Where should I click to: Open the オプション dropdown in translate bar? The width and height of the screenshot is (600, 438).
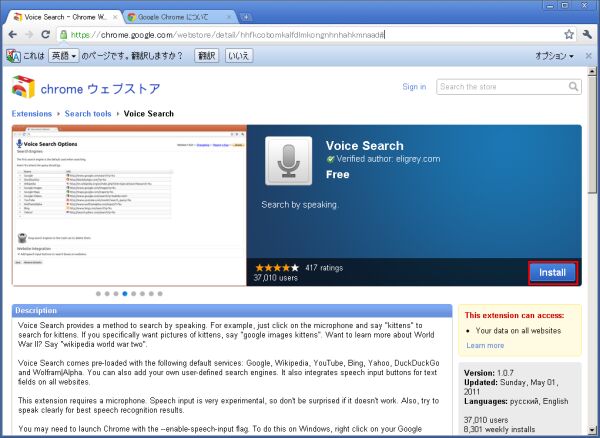click(x=554, y=56)
